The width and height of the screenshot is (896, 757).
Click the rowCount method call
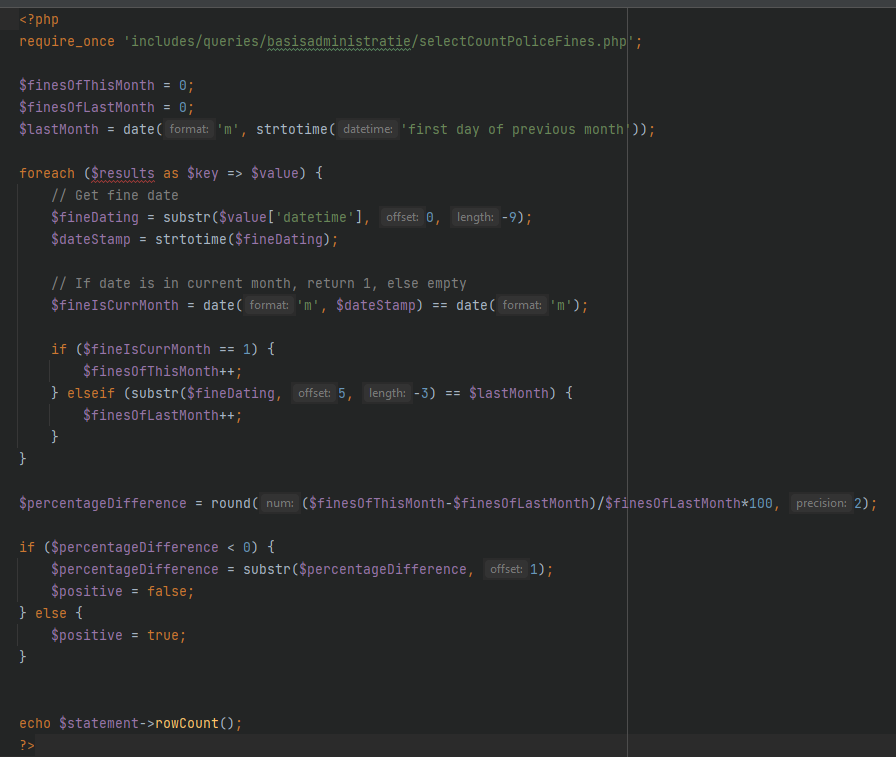pos(186,723)
